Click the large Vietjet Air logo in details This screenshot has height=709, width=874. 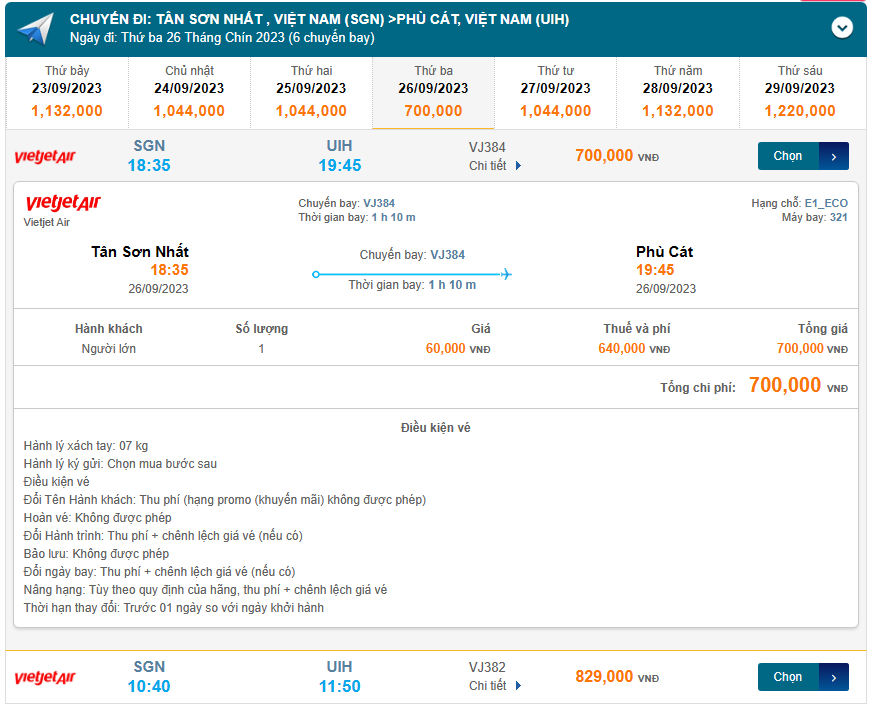(x=63, y=204)
